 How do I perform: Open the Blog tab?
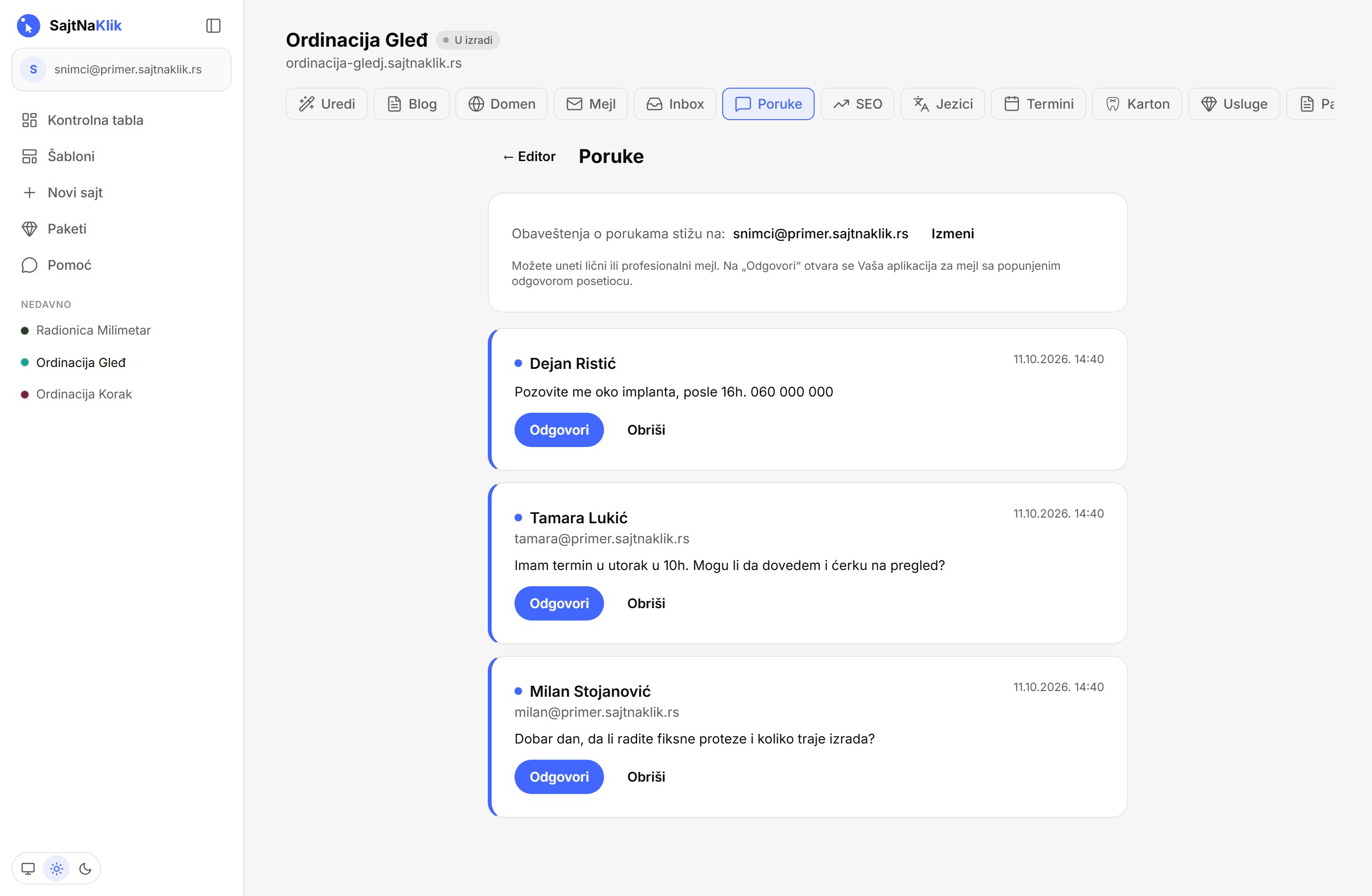point(412,104)
